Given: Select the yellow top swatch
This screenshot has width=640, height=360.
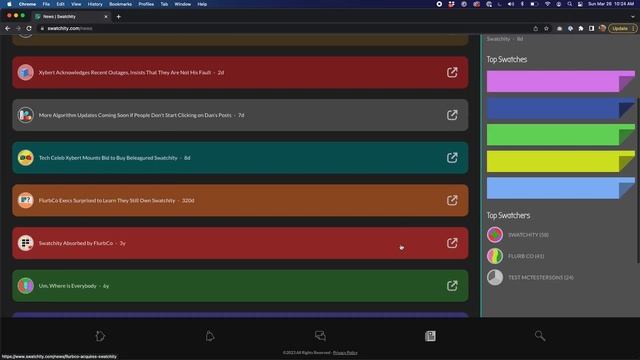Looking at the screenshot, I should (x=561, y=162).
